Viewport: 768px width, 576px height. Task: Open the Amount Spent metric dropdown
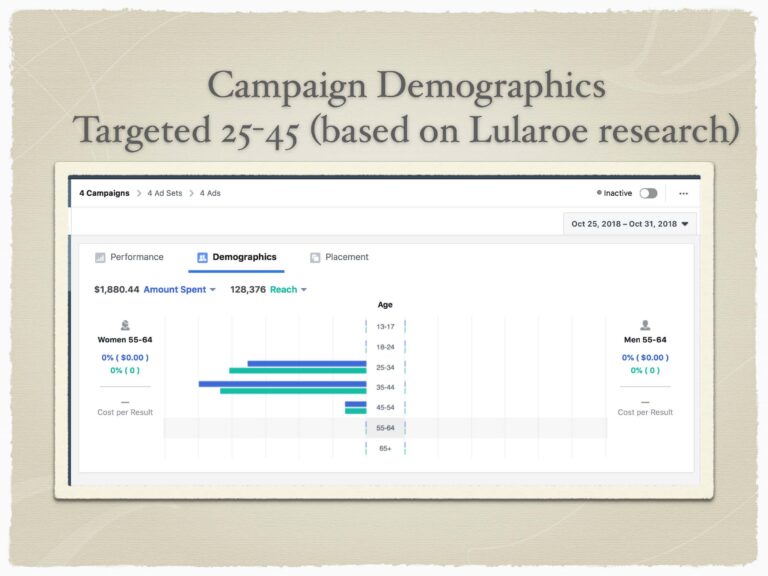[x=179, y=289]
